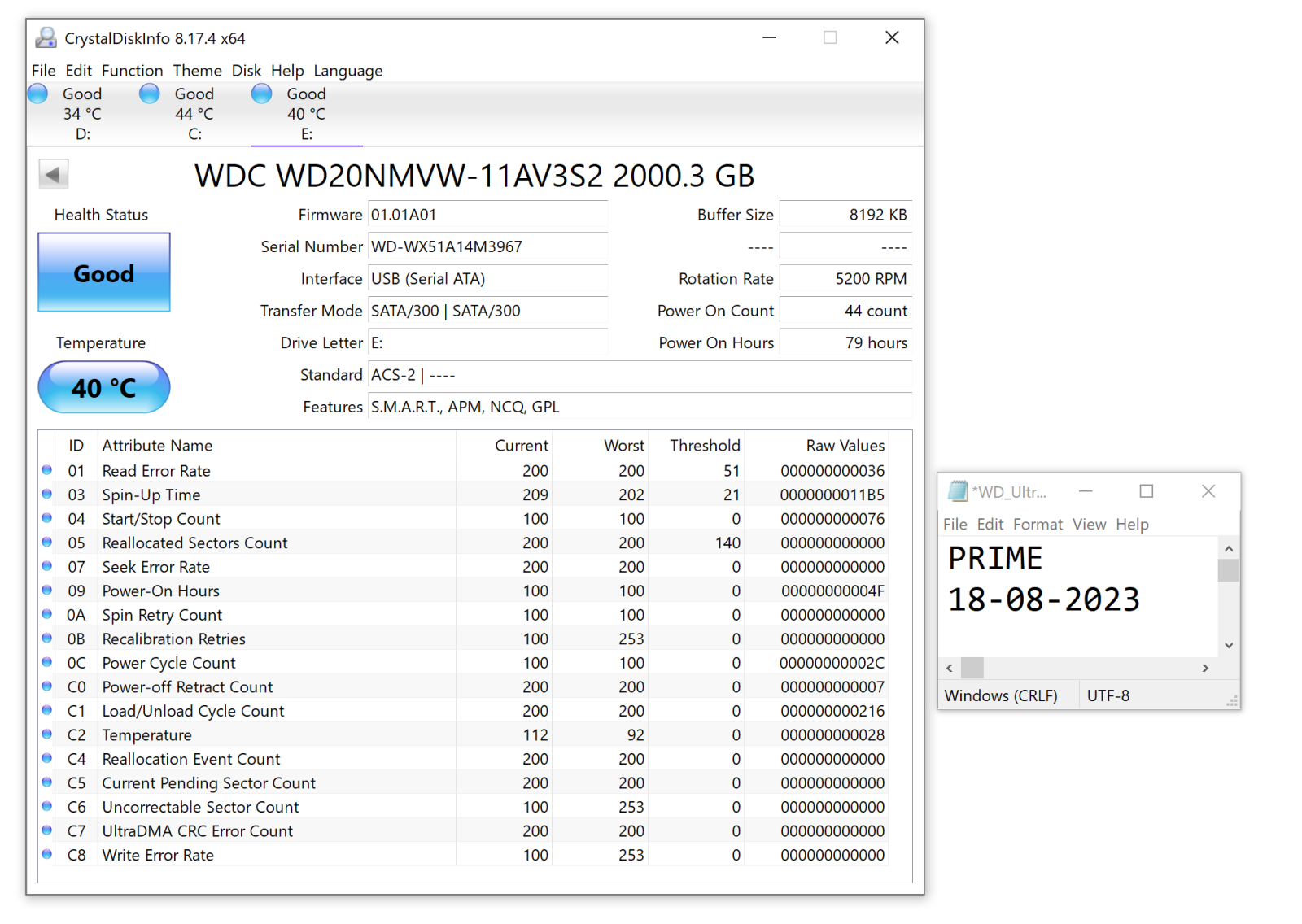The image size is (1302, 924).
Task: Click the status dot for Power-On Hours
Action: click(x=47, y=591)
